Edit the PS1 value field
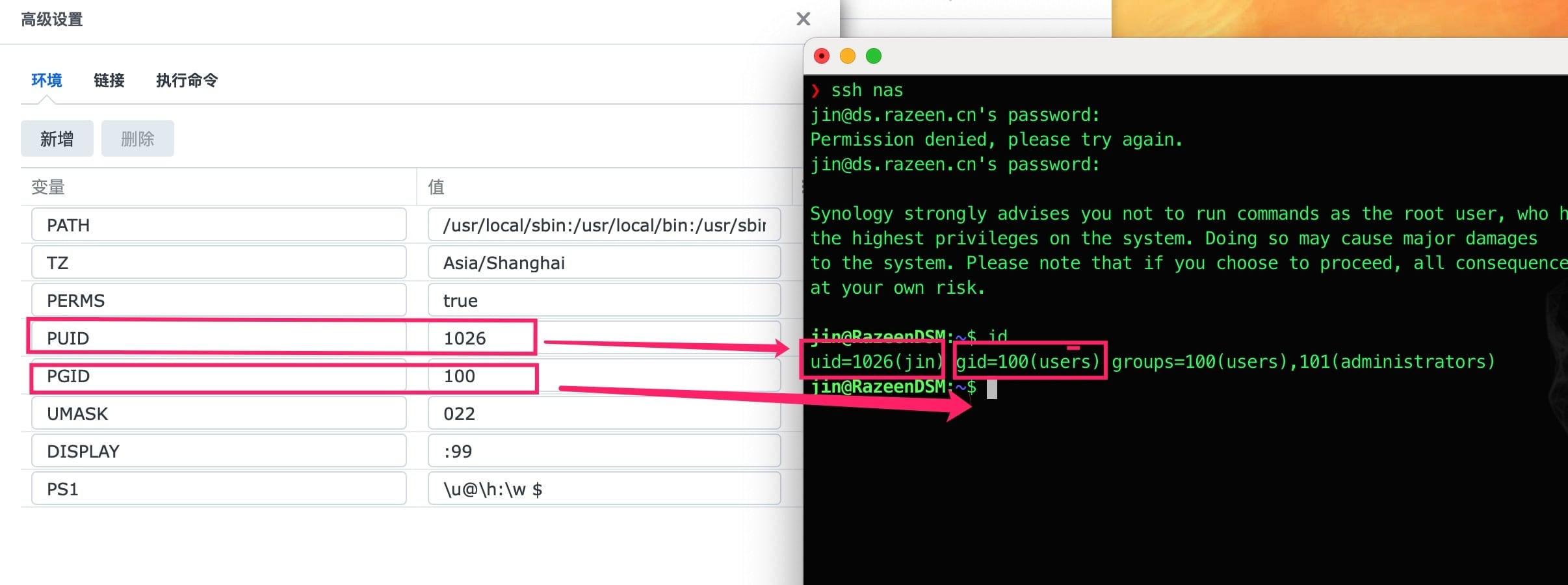This screenshot has width=1568, height=585. point(605,489)
